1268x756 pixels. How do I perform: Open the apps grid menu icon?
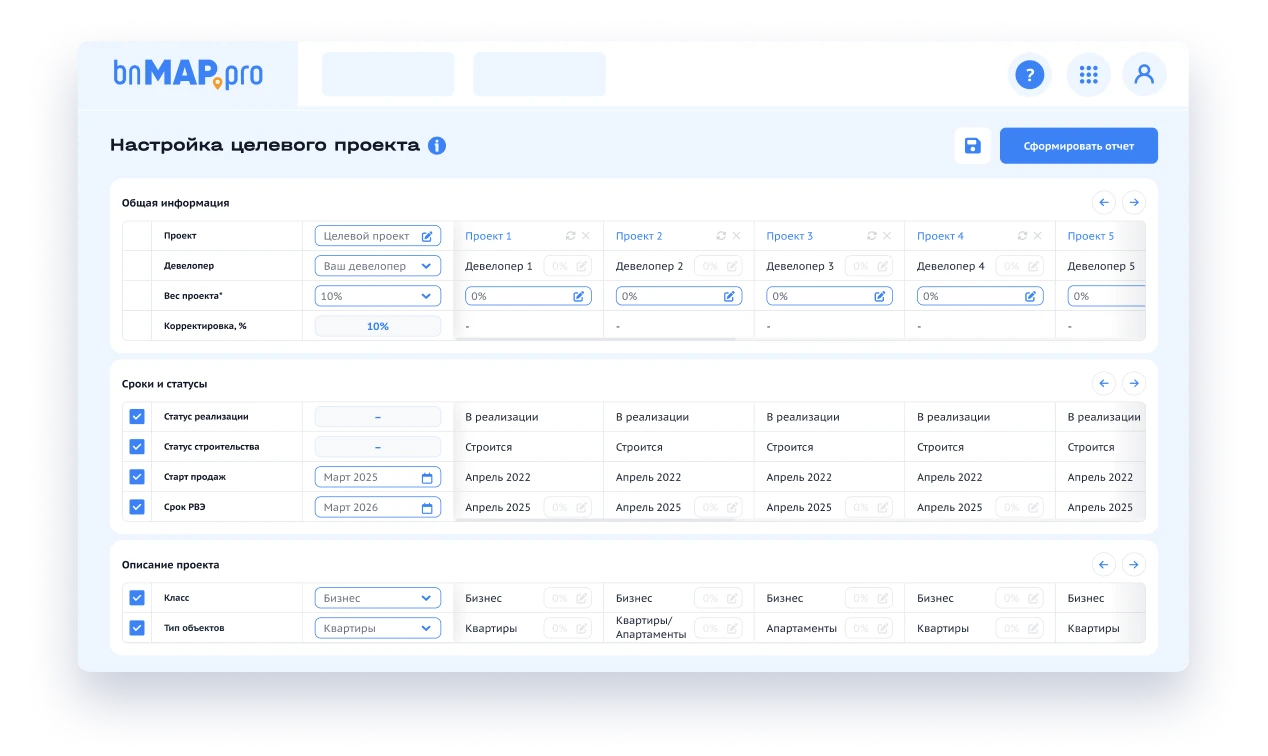tap(1088, 75)
